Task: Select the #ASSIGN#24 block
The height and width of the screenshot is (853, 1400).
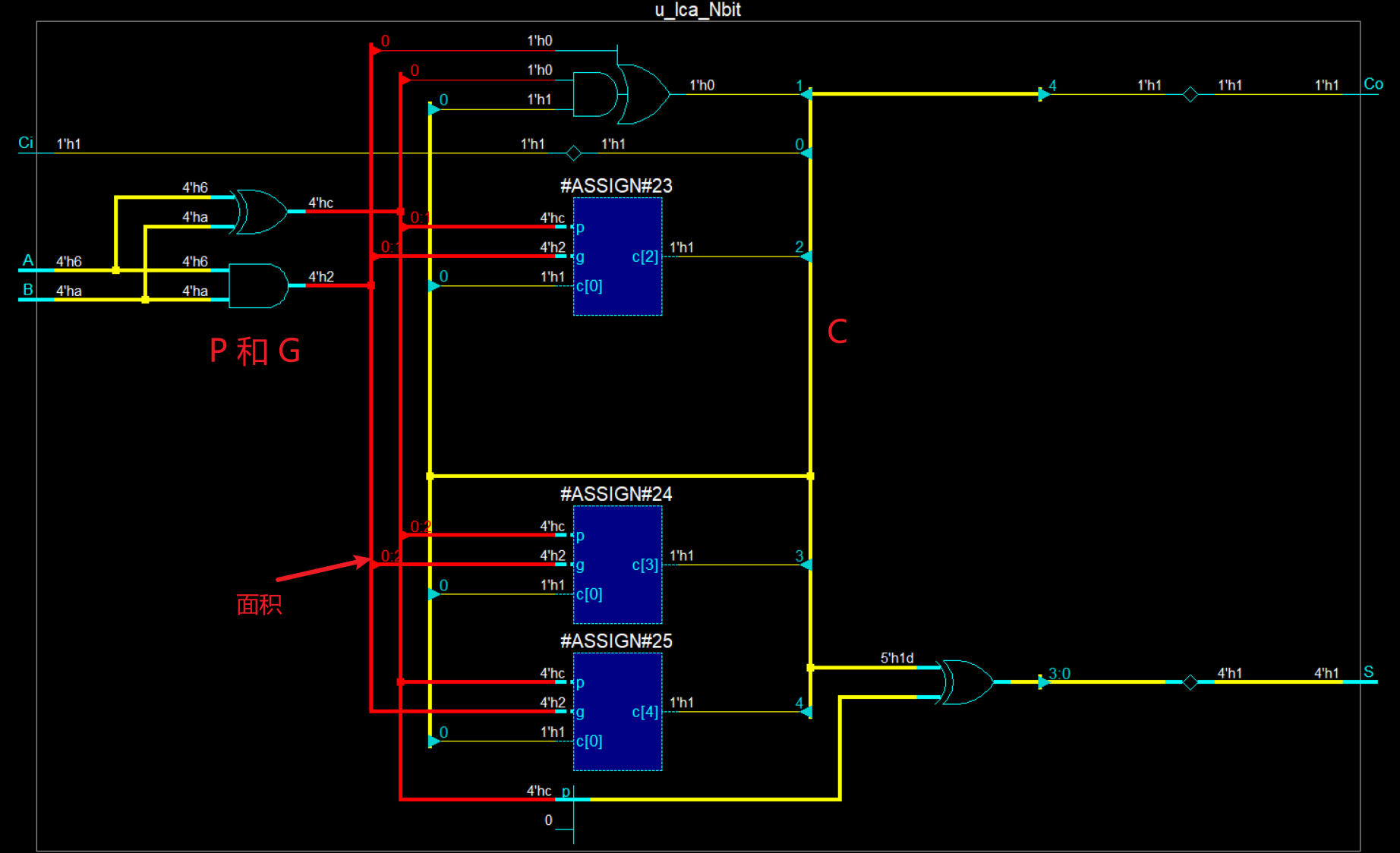Action: click(617, 565)
